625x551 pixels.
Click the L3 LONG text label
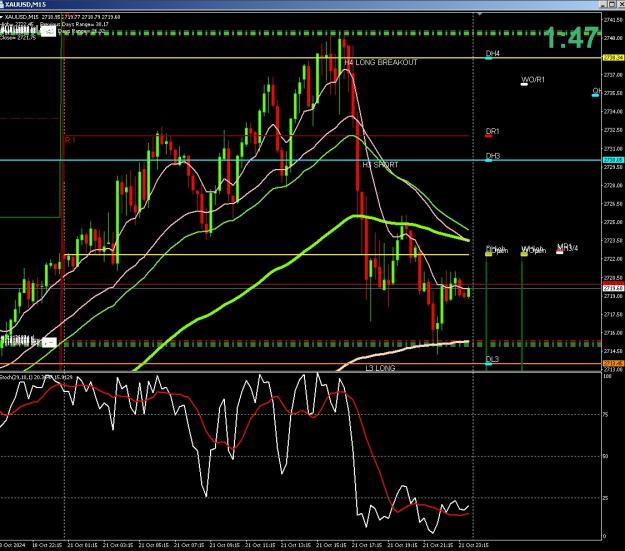coord(380,368)
